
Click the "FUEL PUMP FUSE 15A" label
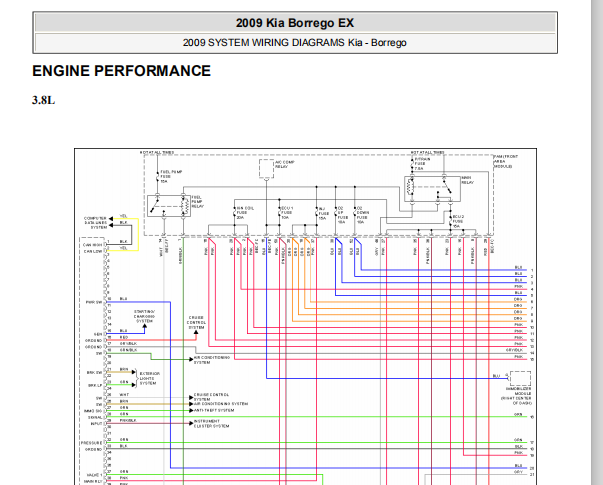(x=170, y=177)
